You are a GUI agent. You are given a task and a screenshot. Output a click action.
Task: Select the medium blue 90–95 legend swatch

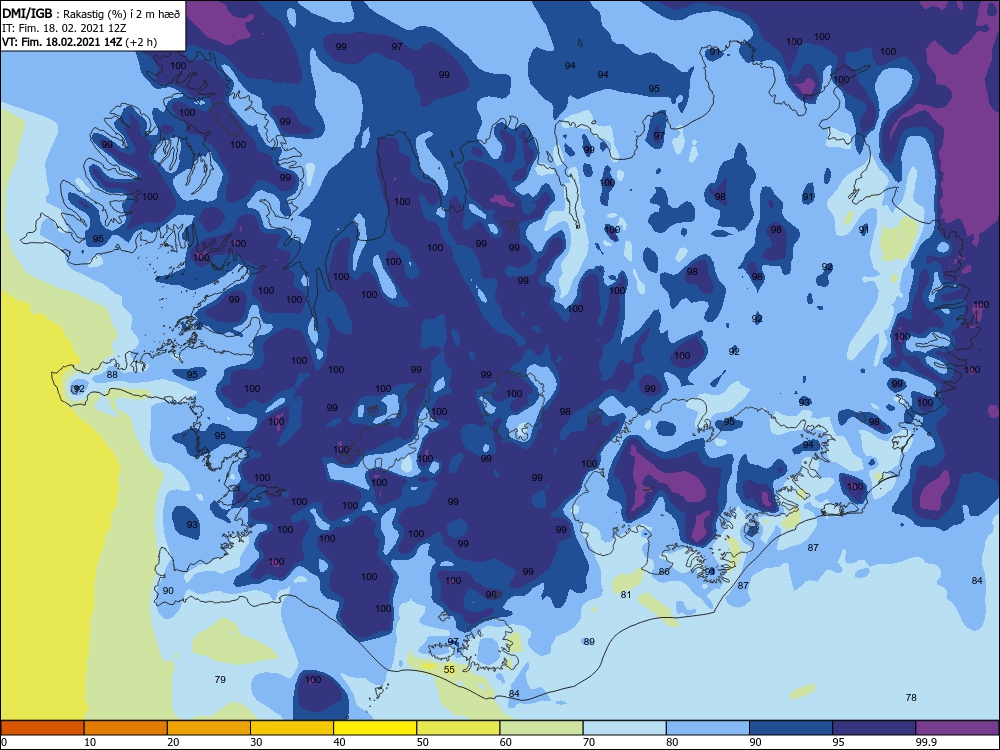click(791, 728)
